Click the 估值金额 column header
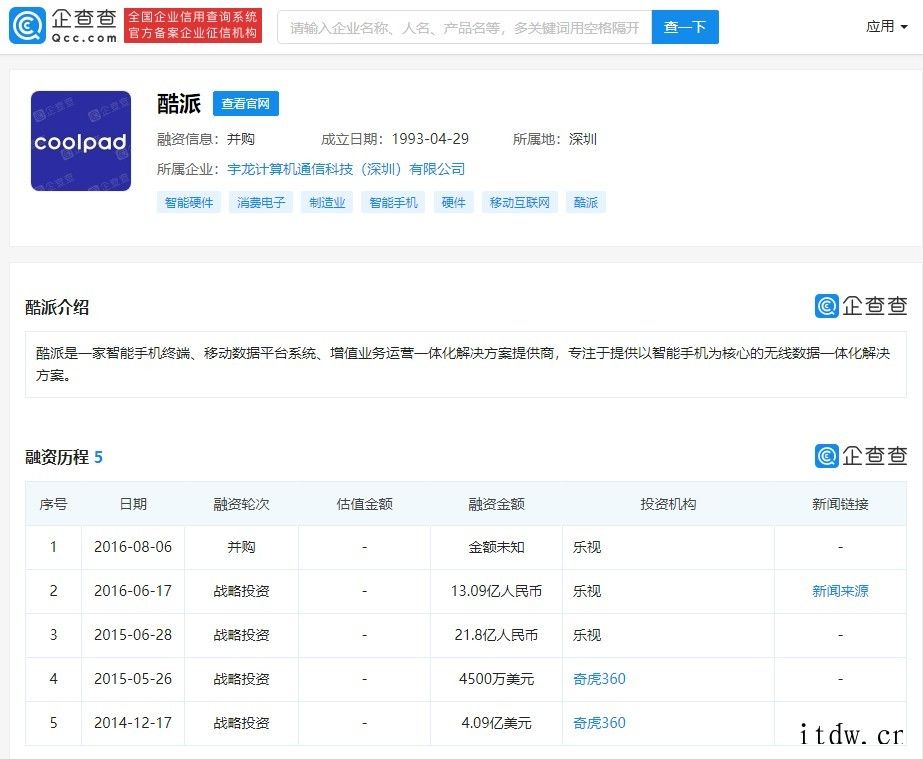This screenshot has height=759, width=923. (x=364, y=504)
